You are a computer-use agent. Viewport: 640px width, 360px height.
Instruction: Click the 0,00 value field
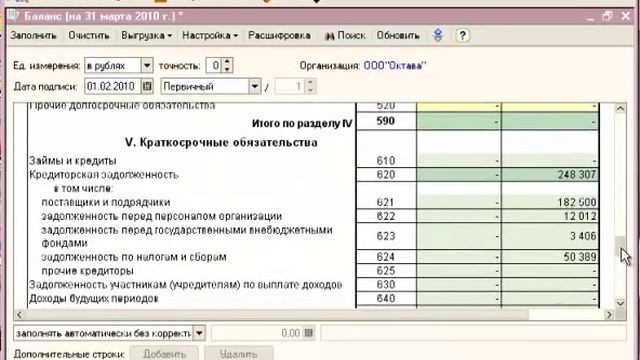point(257,333)
